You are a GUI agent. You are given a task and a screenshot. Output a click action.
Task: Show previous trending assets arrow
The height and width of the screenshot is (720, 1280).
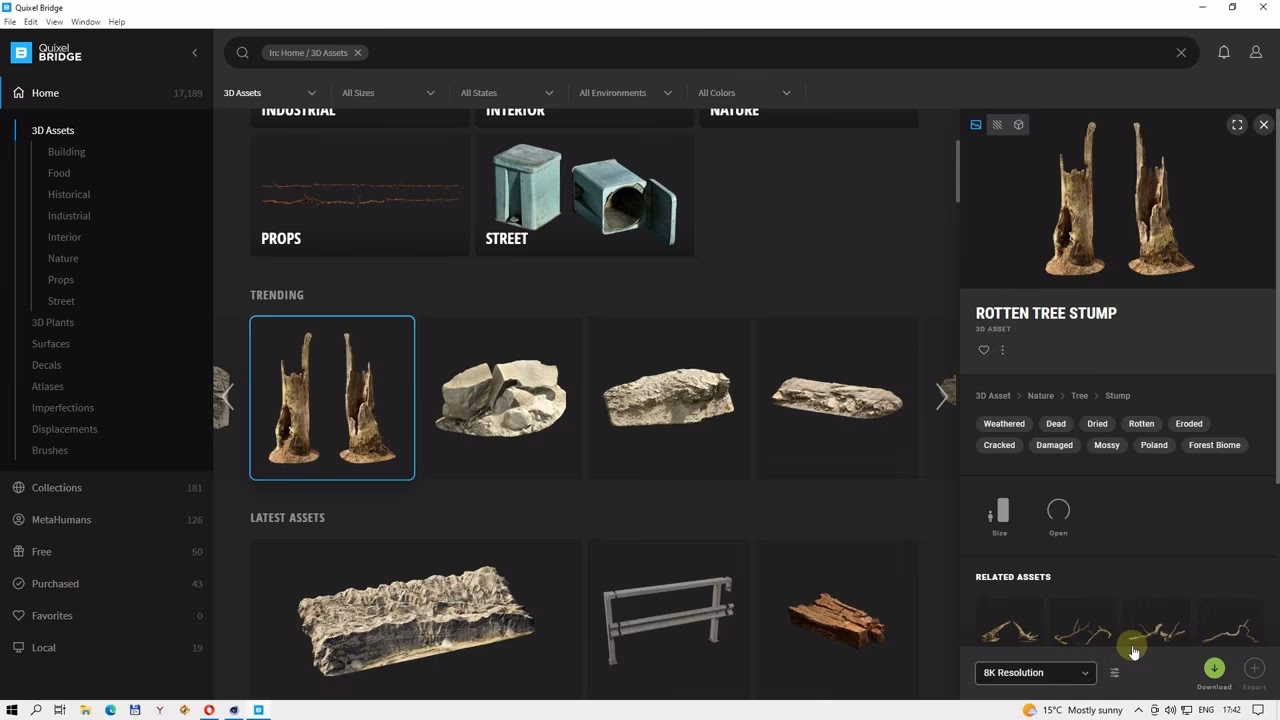click(227, 397)
